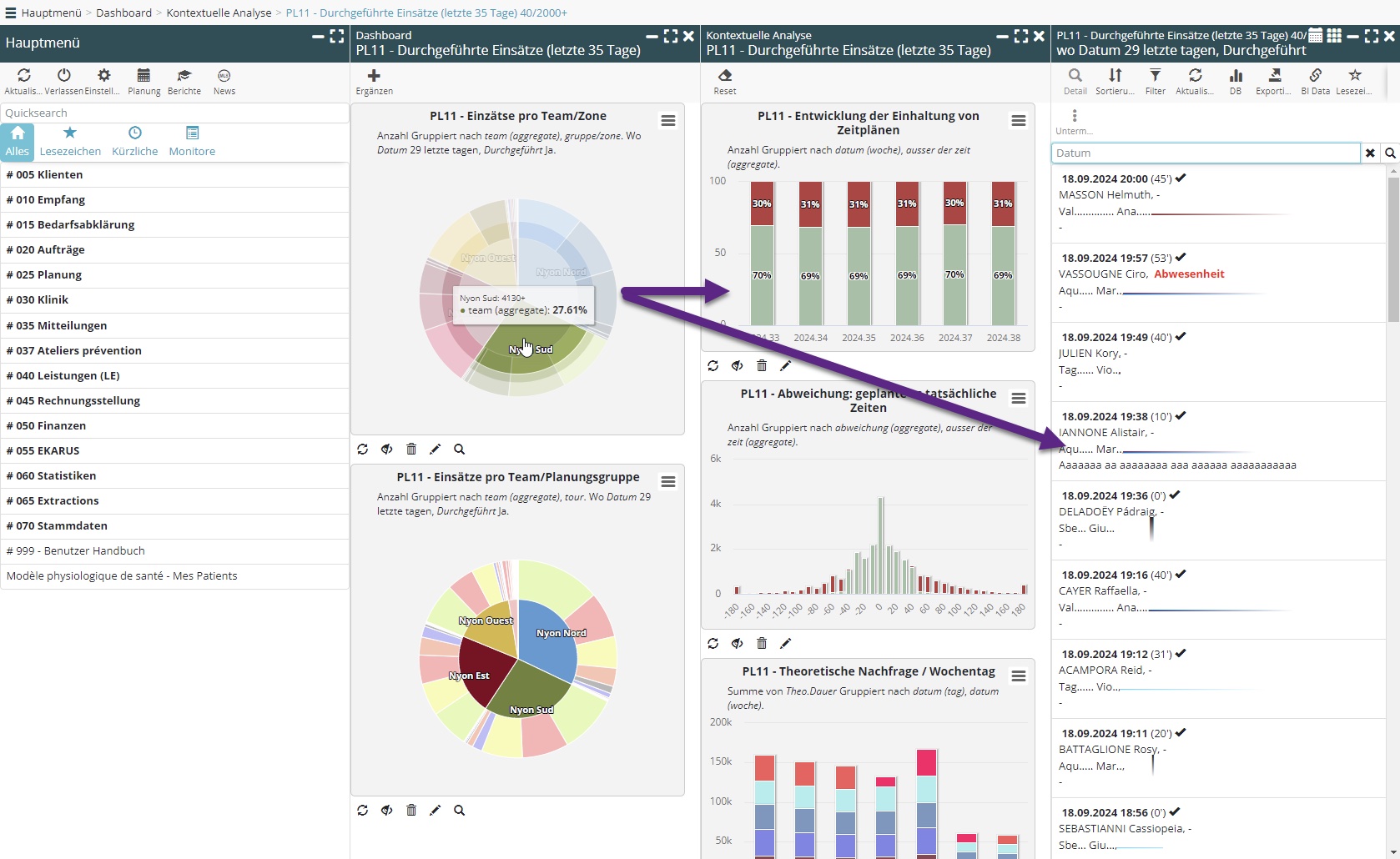Click the Filter funnel icon
This screenshot has width=1400, height=859.
1155,76
